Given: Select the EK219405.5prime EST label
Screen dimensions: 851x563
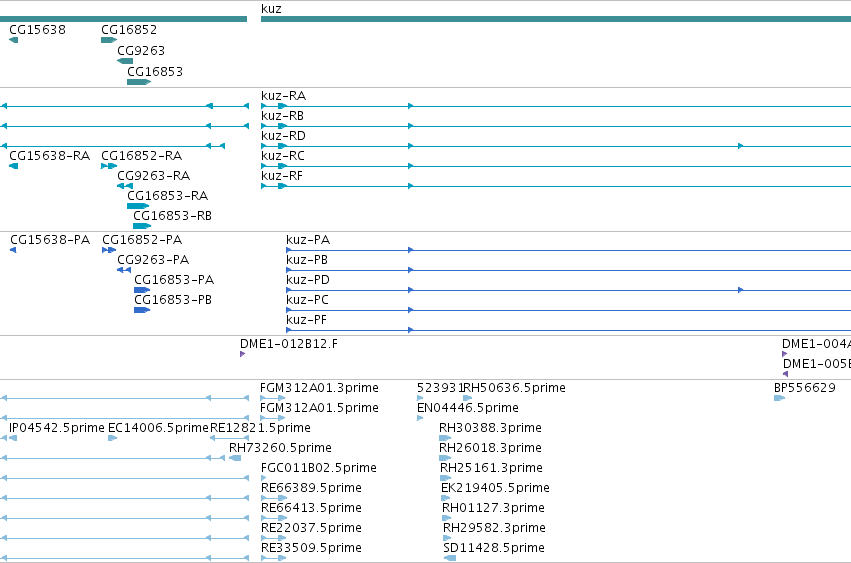Looking at the screenshot, I should click(495, 488).
